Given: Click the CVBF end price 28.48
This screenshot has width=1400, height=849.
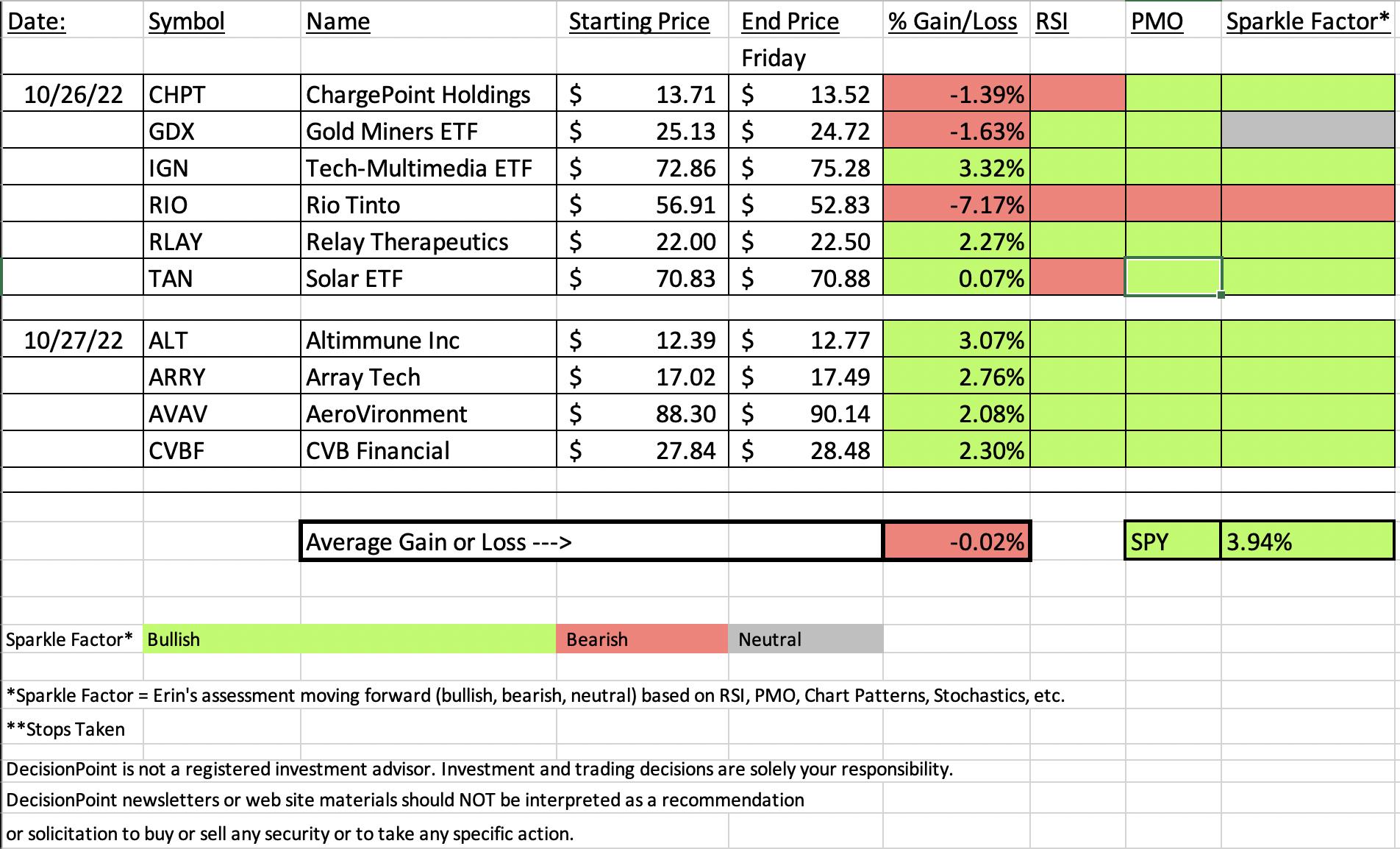Looking at the screenshot, I should (805, 450).
